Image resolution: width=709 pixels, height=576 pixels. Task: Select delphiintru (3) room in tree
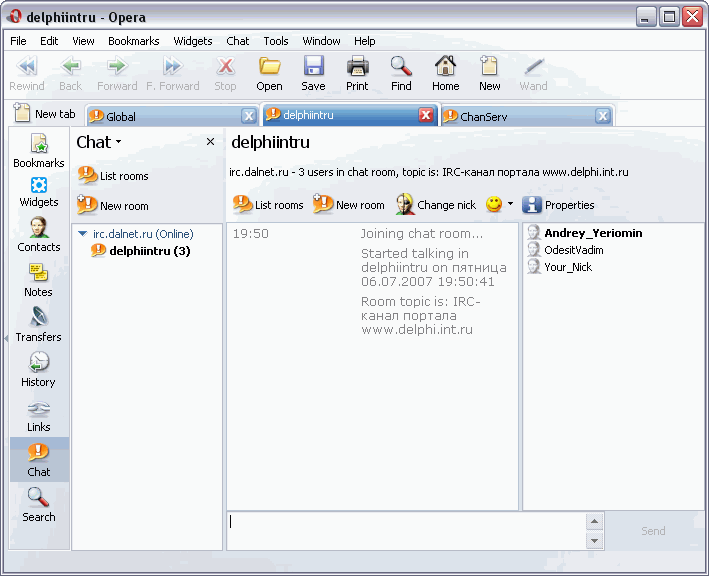(141, 251)
